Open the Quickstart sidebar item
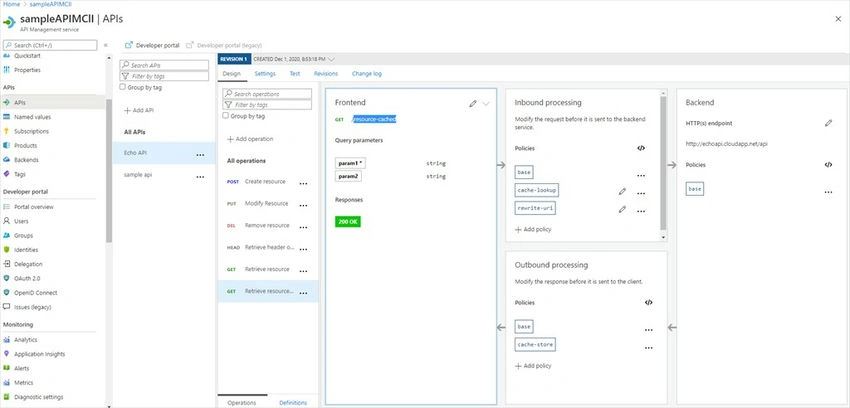The height and width of the screenshot is (408, 850). point(27,56)
